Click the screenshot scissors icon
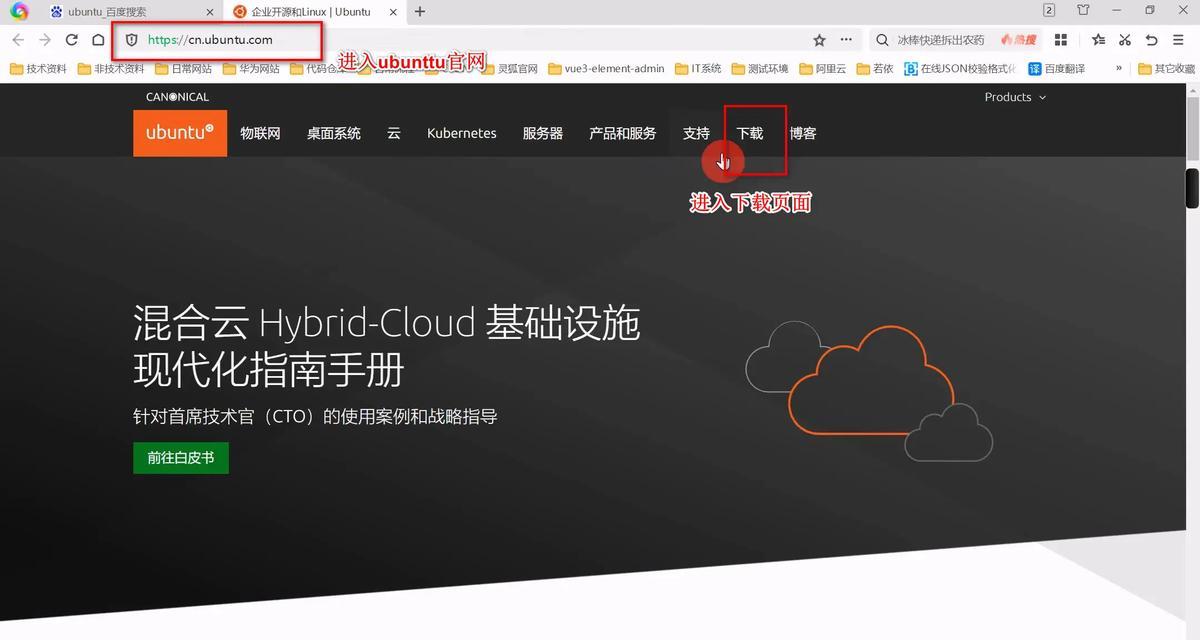The height and width of the screenshot is (640, 1200). tap(1125, 40)
